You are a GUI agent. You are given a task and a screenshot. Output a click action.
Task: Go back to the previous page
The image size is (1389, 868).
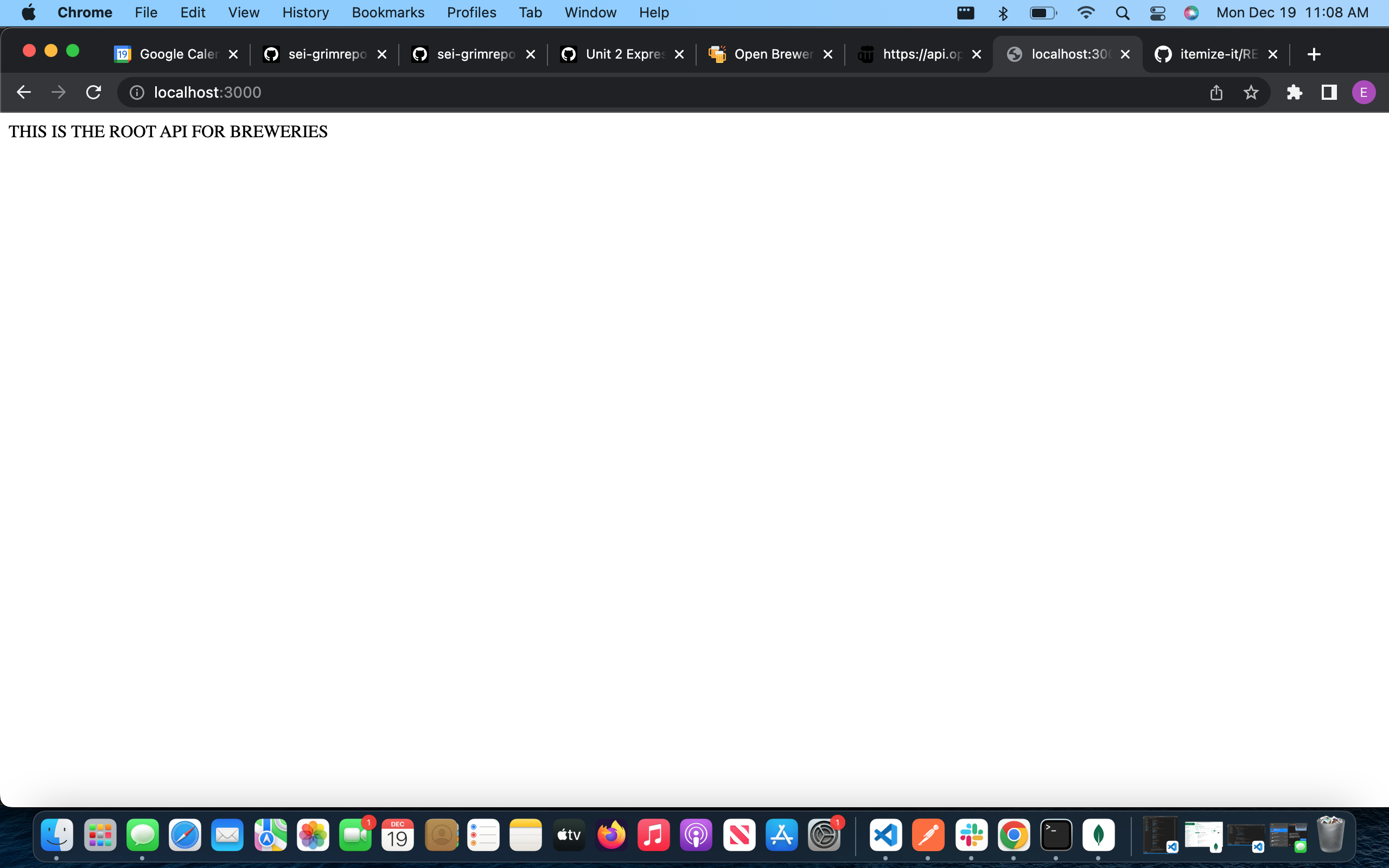23,92
